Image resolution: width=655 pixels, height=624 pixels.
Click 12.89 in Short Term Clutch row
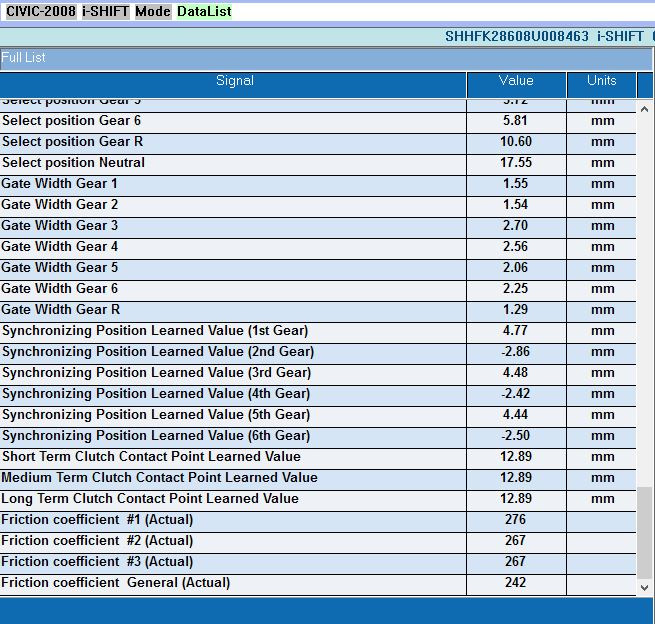point(516,456)
